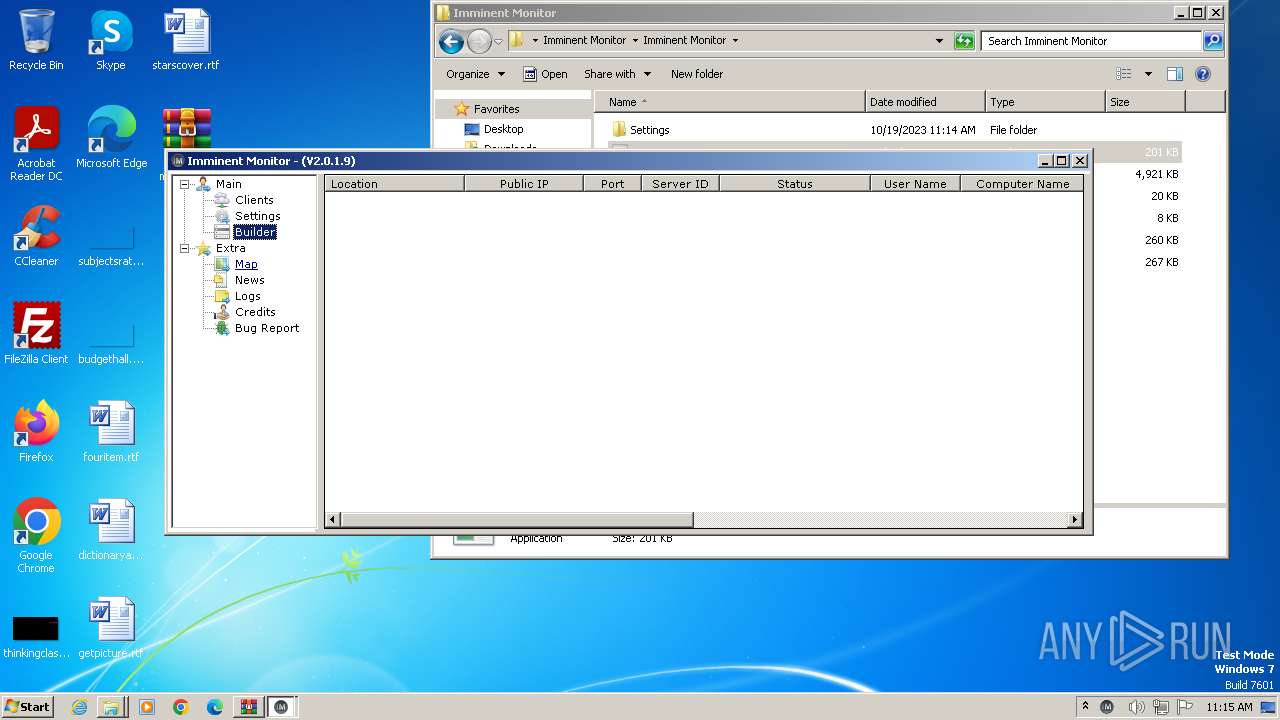The image size is (1280, 720).
Task: Click the Start button
Action: coord(27,706)
